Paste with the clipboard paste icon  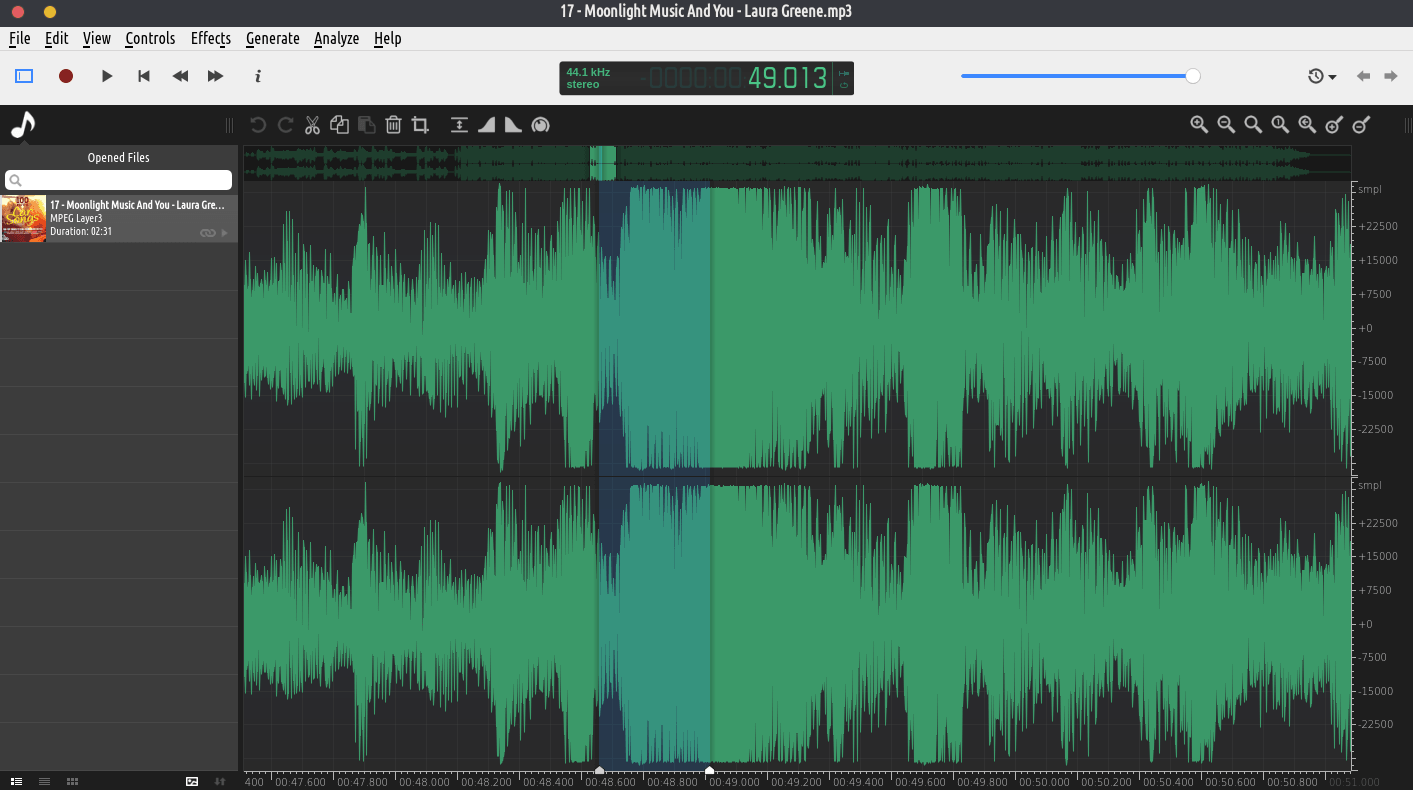tap(367, 125)
